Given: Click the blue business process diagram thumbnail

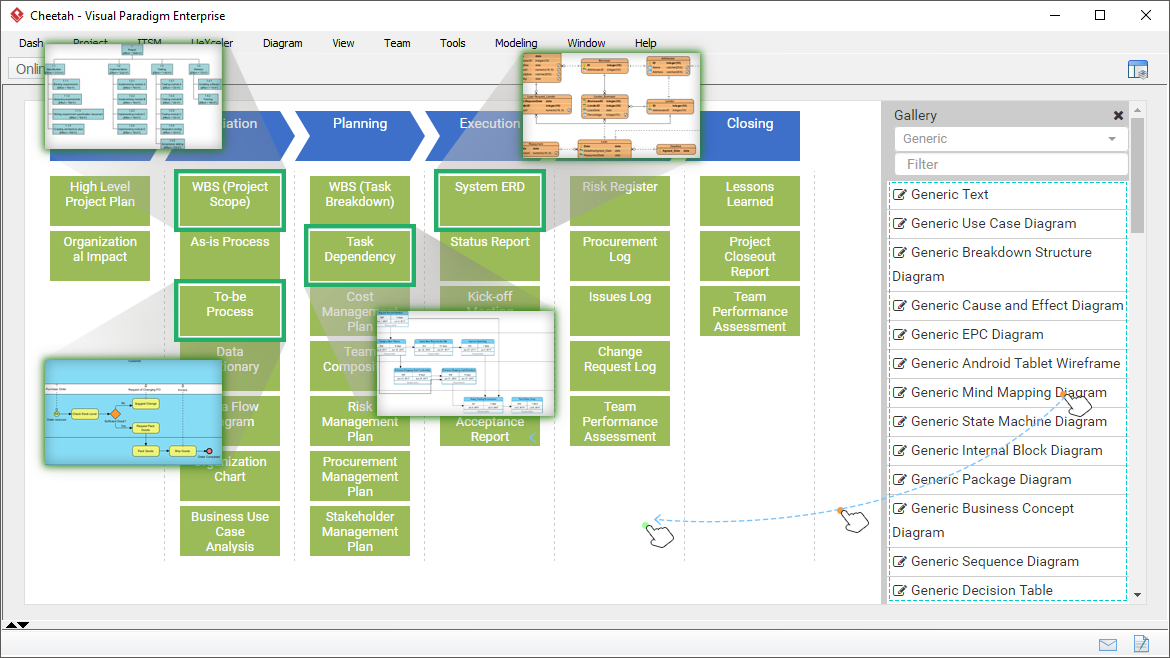Looking at the screenshot, I should click(x=134, y=413).
